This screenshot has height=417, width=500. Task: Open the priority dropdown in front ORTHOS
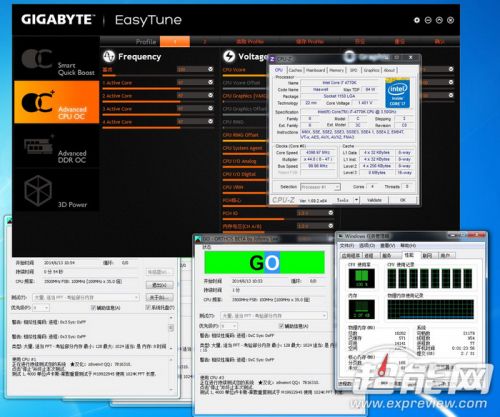pos(229,326)
